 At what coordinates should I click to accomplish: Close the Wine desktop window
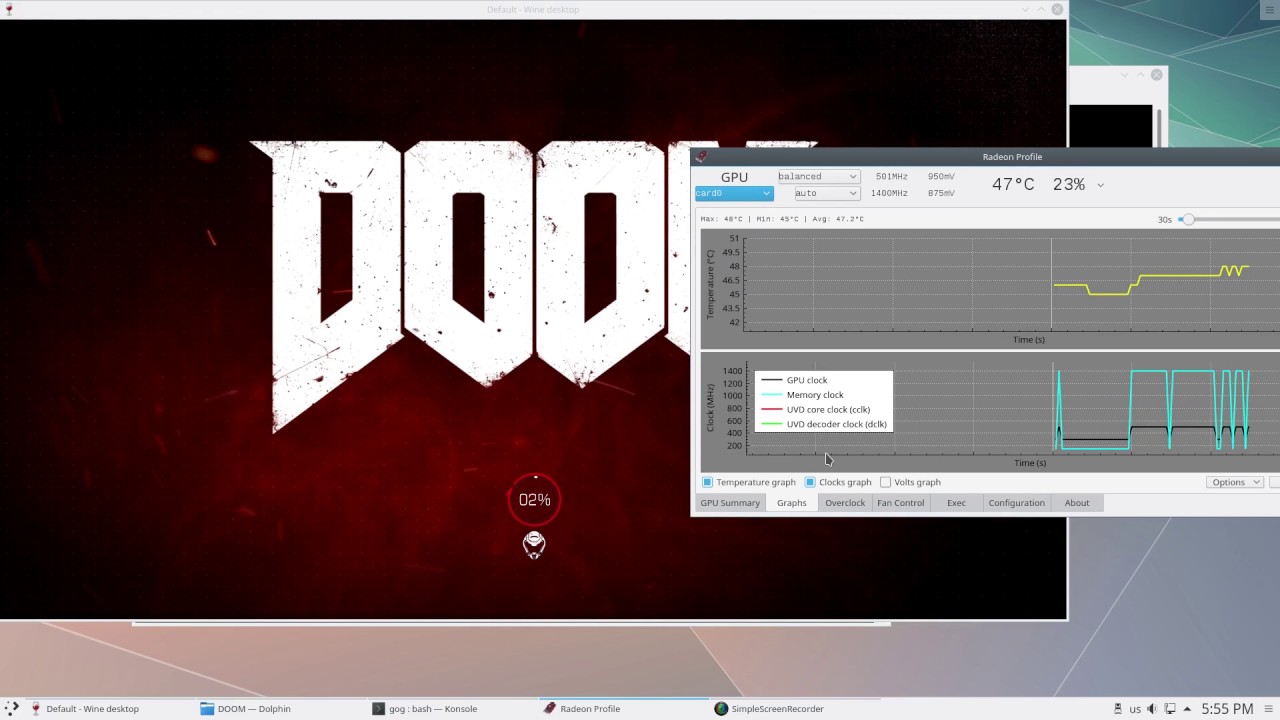pos(1057,10)
